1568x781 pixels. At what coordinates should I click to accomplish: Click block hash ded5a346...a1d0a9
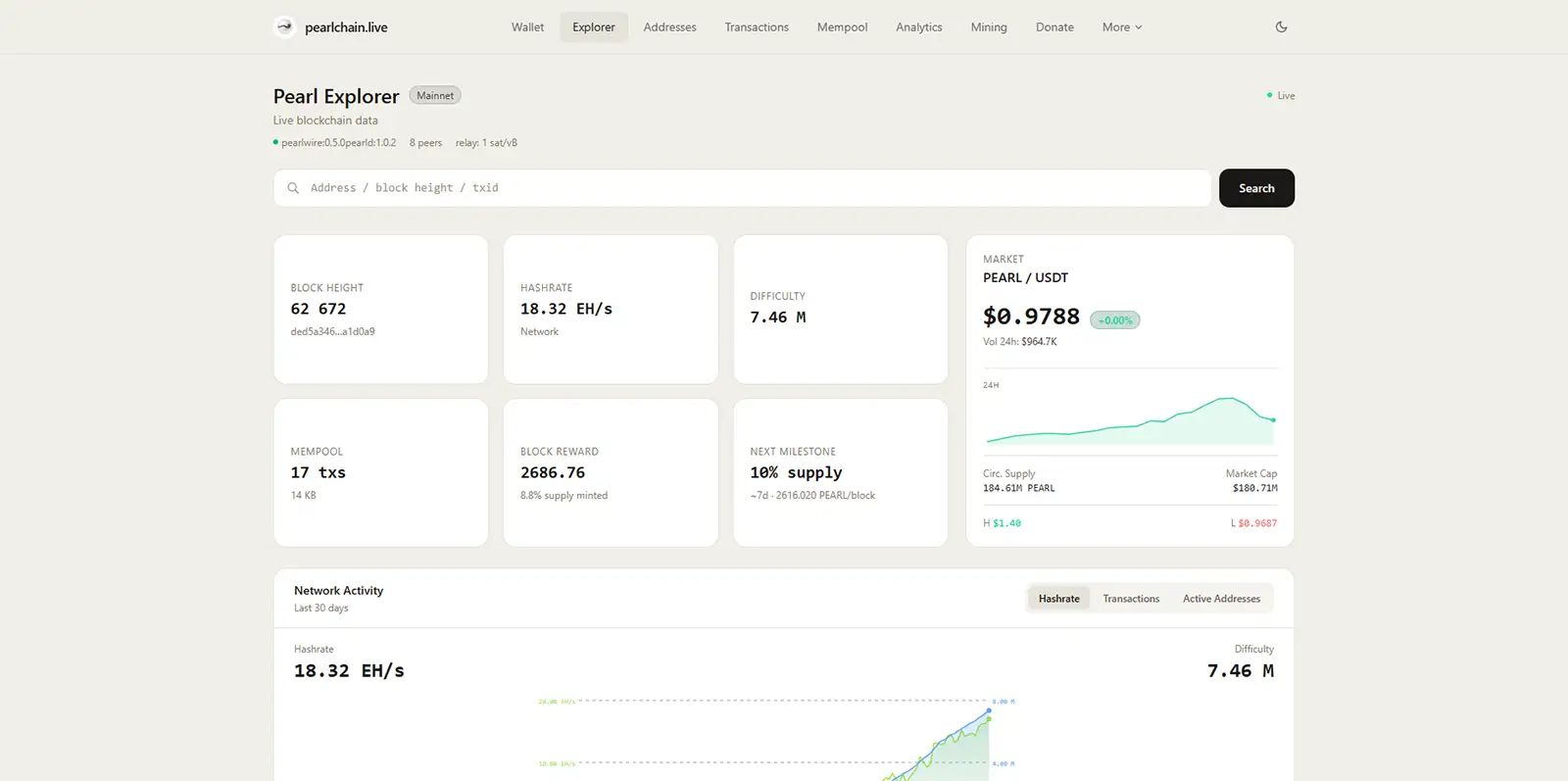(332, 332)
